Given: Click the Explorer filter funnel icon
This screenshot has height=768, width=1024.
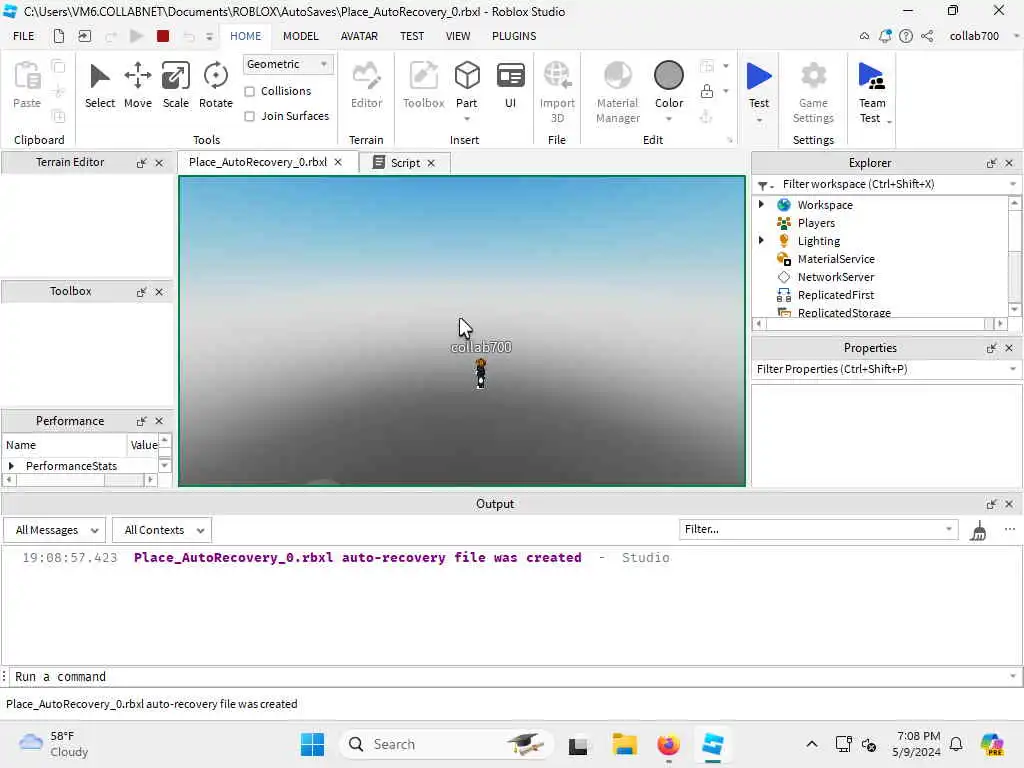Looking at the screenshot, I should (762, 185).
